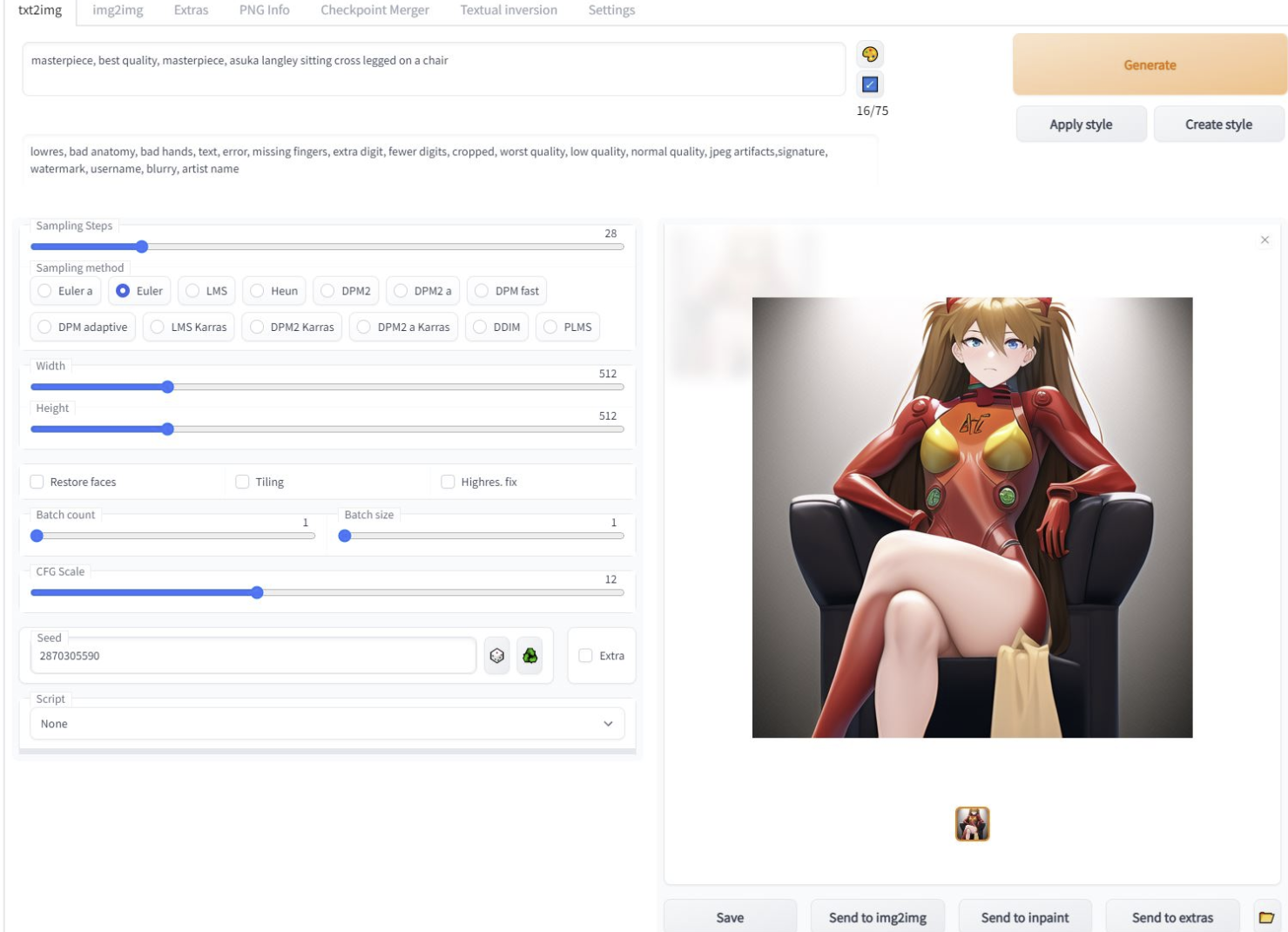This screenshot has width=1288, height=932.
Task: Click the CFG Scale value 12
Action: click(610, 579)
